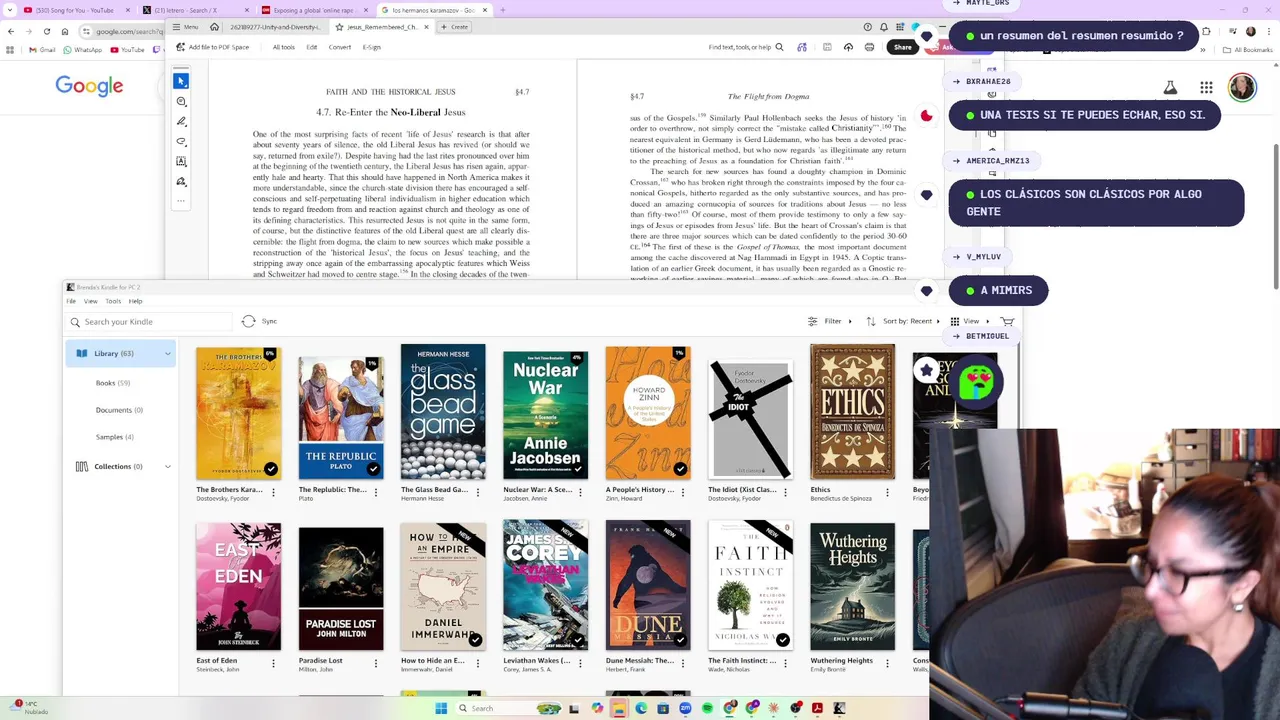The height and width of the screenshot is (720, 1280).
Task: Open the PDF print icon
Action: [869, 47]
